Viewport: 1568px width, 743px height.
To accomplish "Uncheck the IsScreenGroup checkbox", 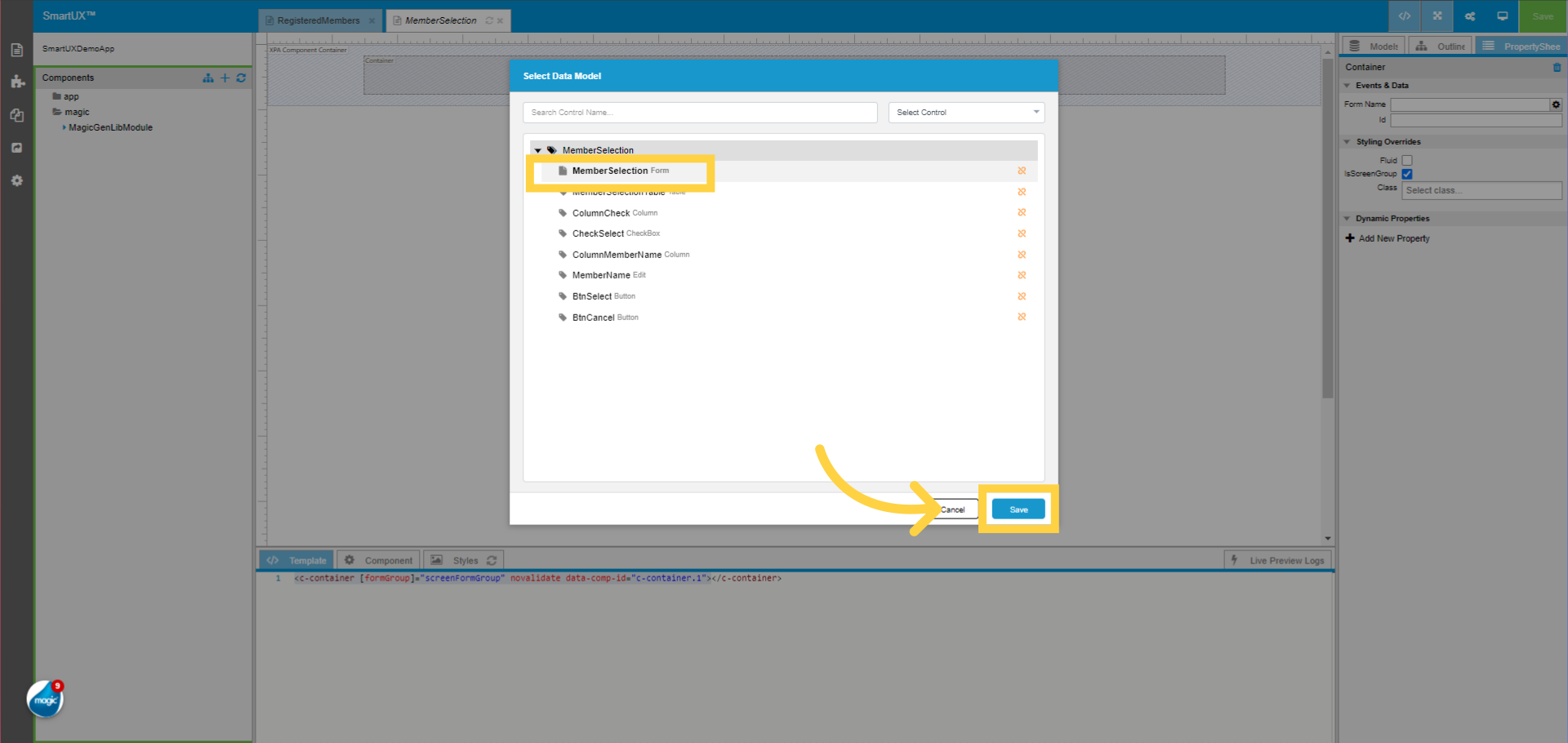I will [x=1407, y=174].
